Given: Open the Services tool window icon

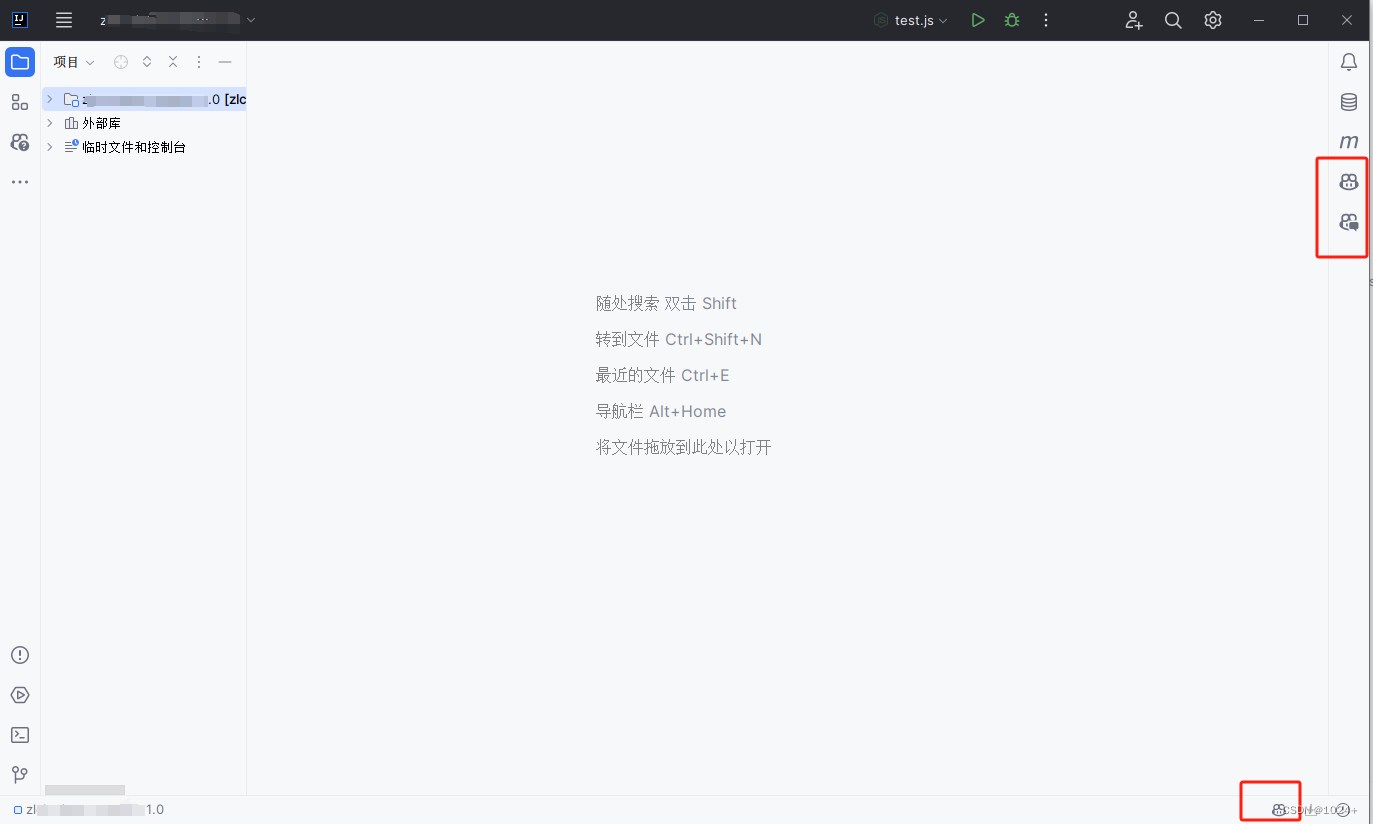Looking at the screenshot, I should click(20, 695).
